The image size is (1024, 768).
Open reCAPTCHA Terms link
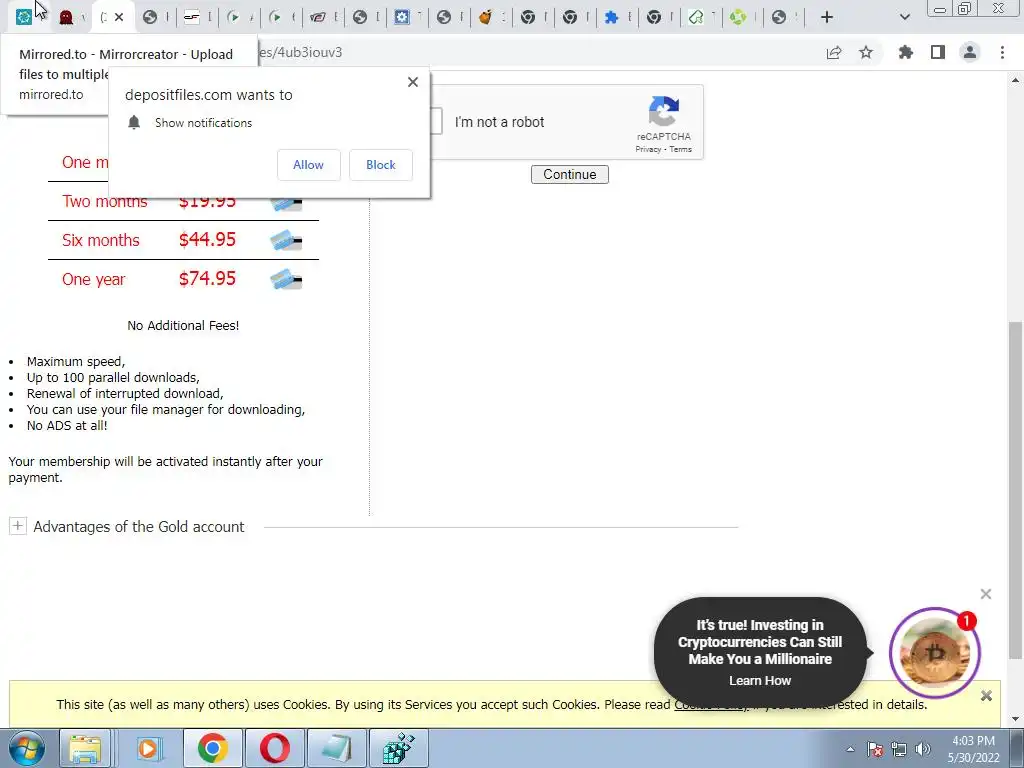coord(680,150)
